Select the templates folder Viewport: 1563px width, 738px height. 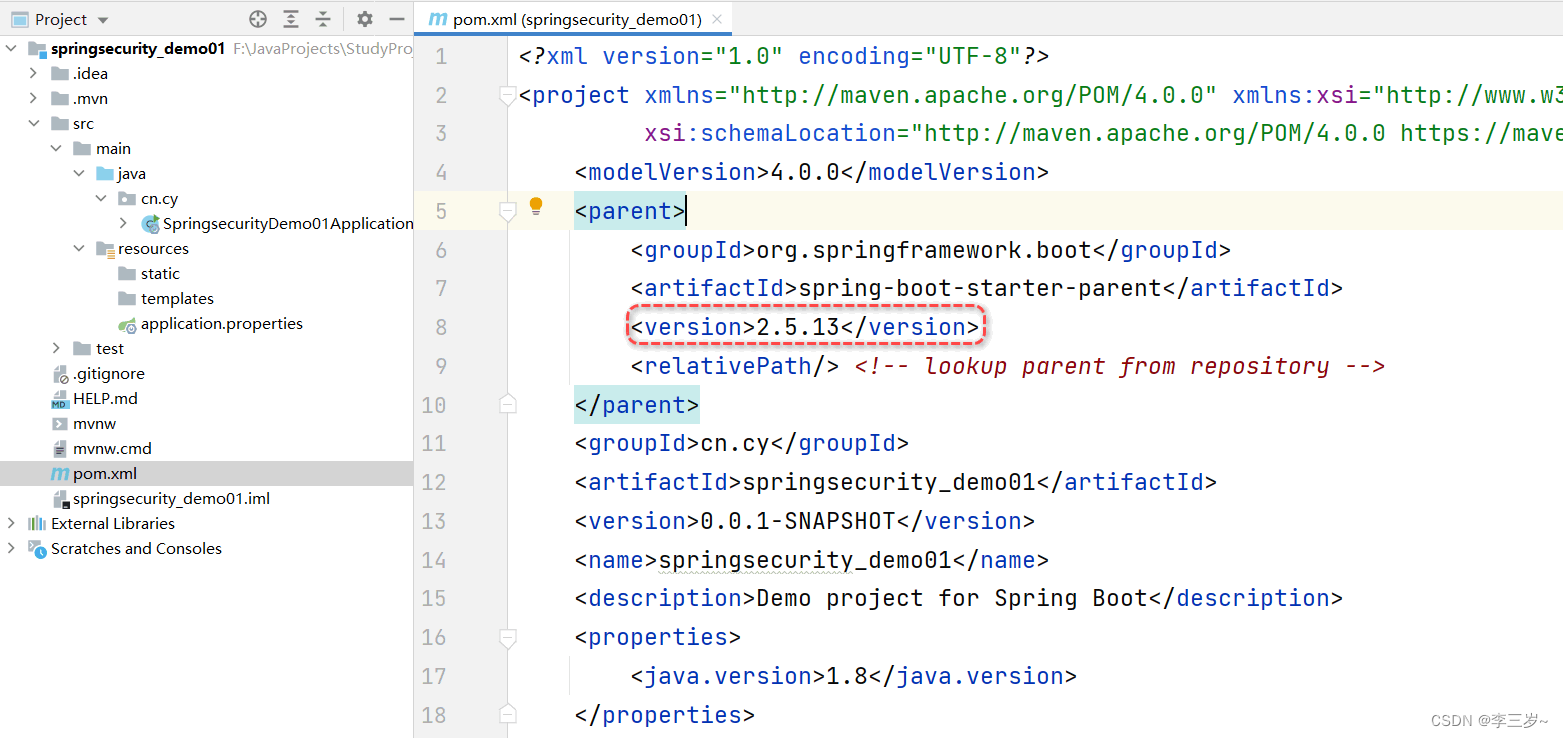177,298
